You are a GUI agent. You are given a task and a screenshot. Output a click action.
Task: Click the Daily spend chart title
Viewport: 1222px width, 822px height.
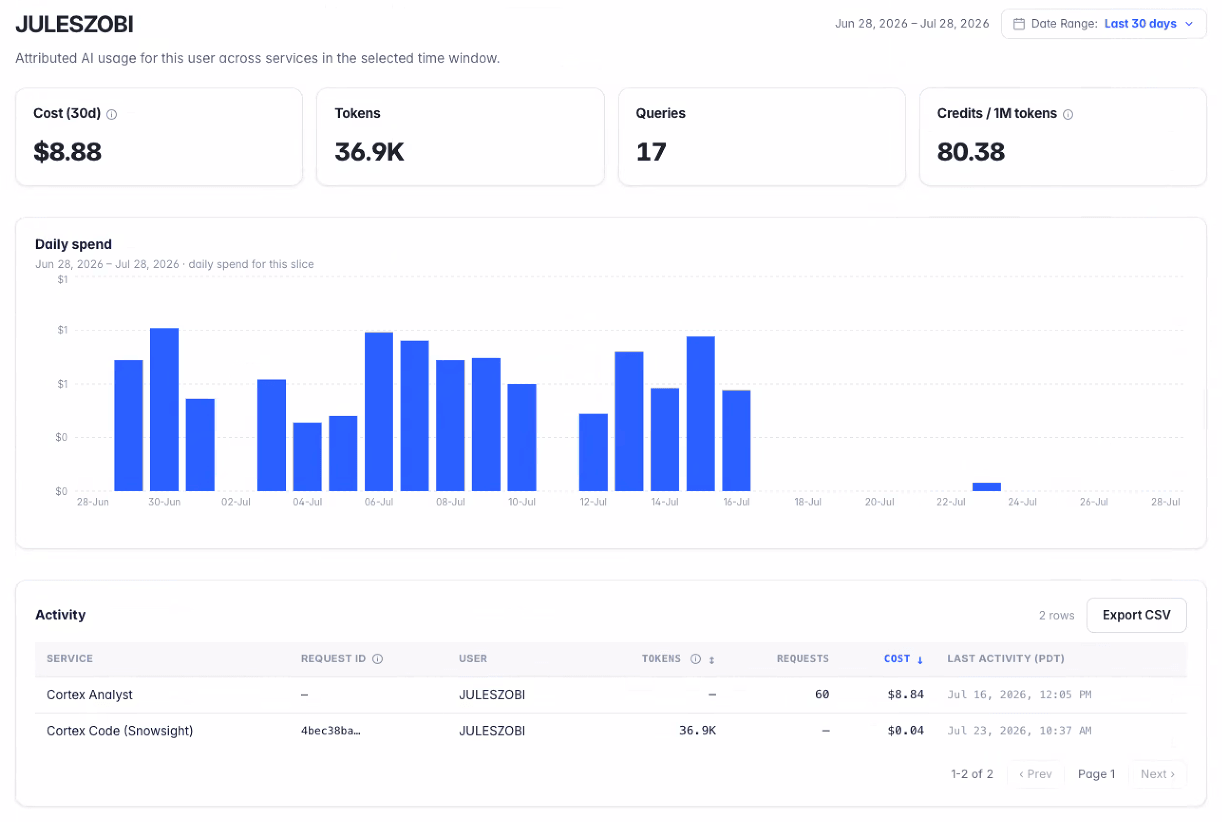73,244
